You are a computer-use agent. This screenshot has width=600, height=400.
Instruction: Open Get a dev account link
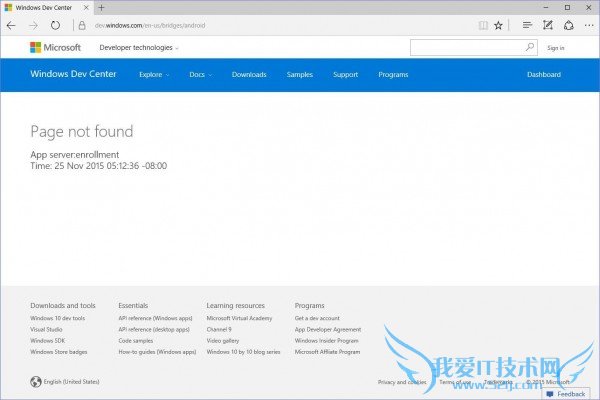317,318
